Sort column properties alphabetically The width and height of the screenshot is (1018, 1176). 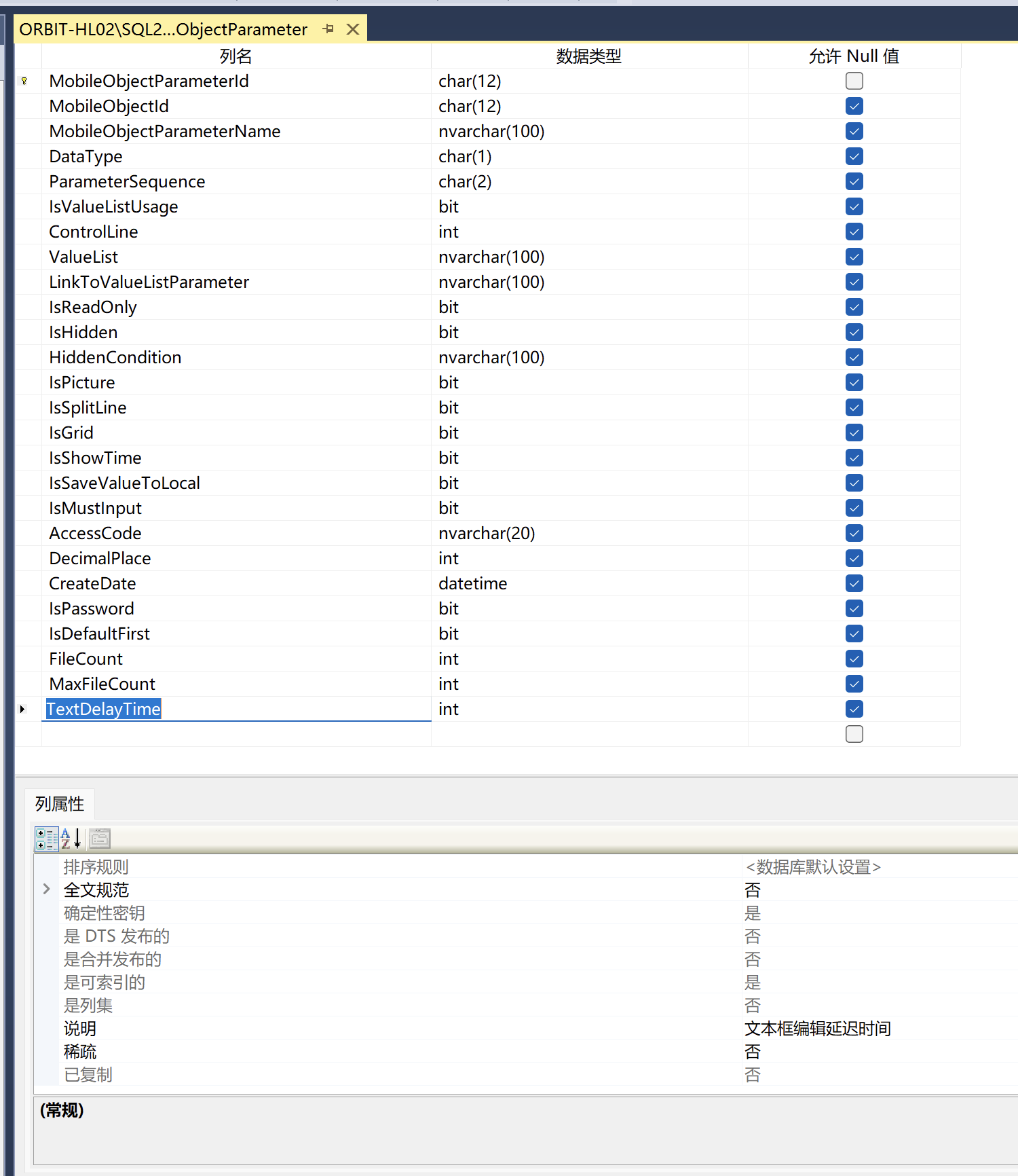tap(71, 839)
